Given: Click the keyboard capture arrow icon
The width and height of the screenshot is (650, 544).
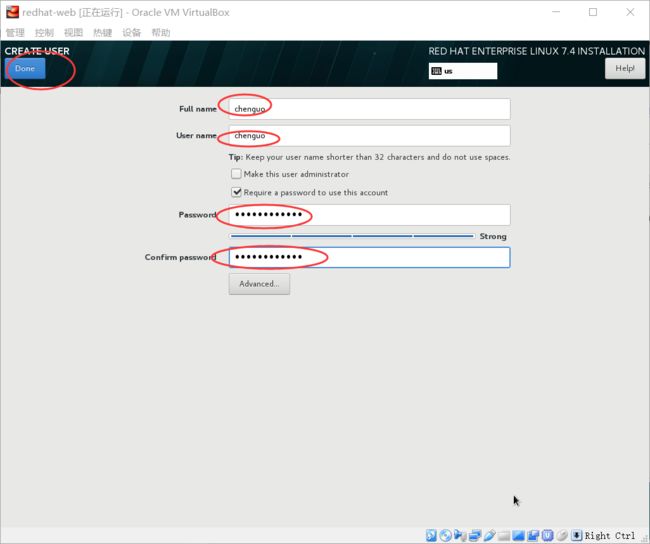Looking at the screenshot, I should click(x=577, y=535).
